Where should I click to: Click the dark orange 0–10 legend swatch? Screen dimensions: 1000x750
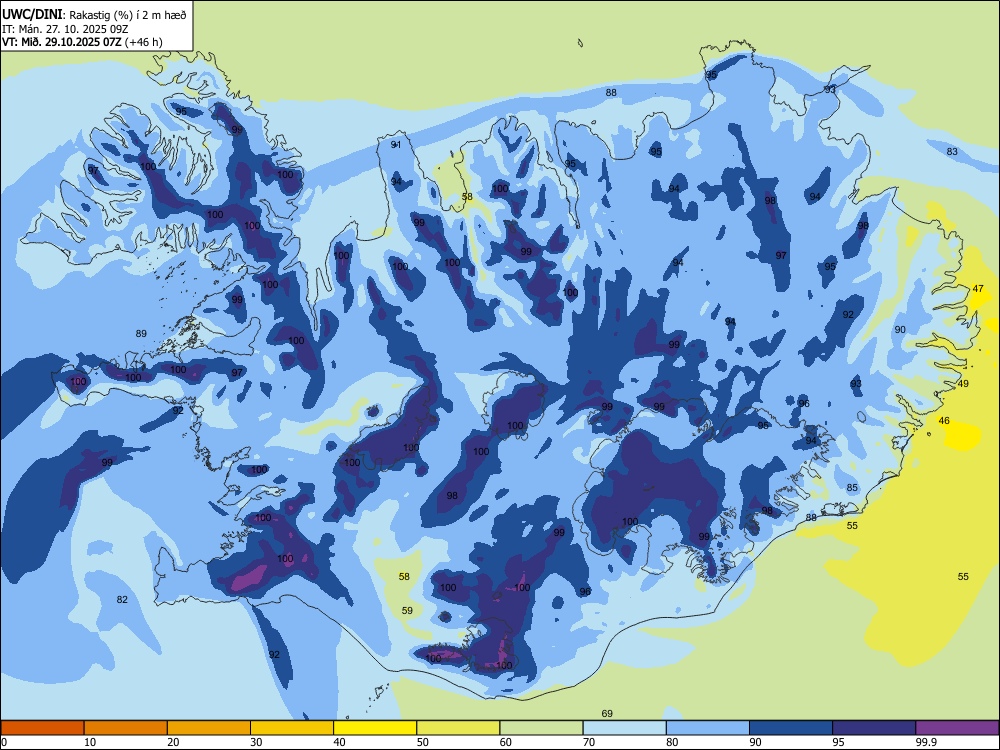[x=42, y=728]
